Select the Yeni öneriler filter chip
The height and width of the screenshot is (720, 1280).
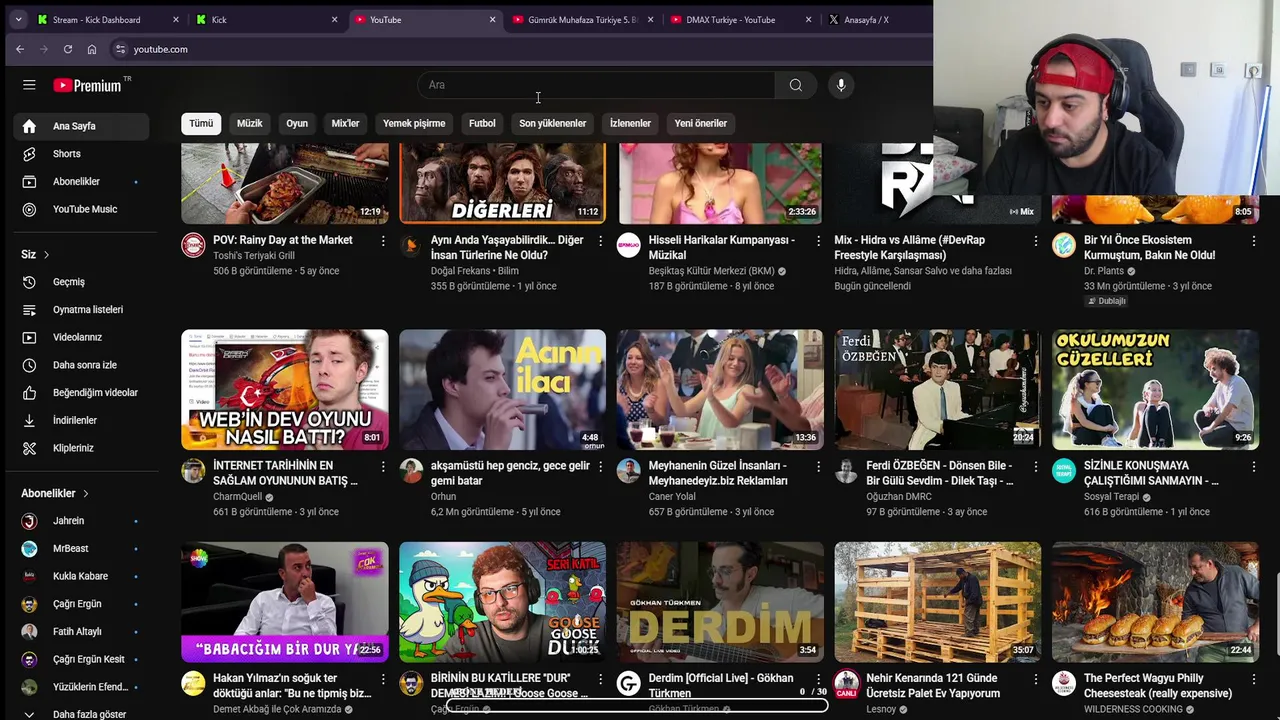tap(700, 123)
